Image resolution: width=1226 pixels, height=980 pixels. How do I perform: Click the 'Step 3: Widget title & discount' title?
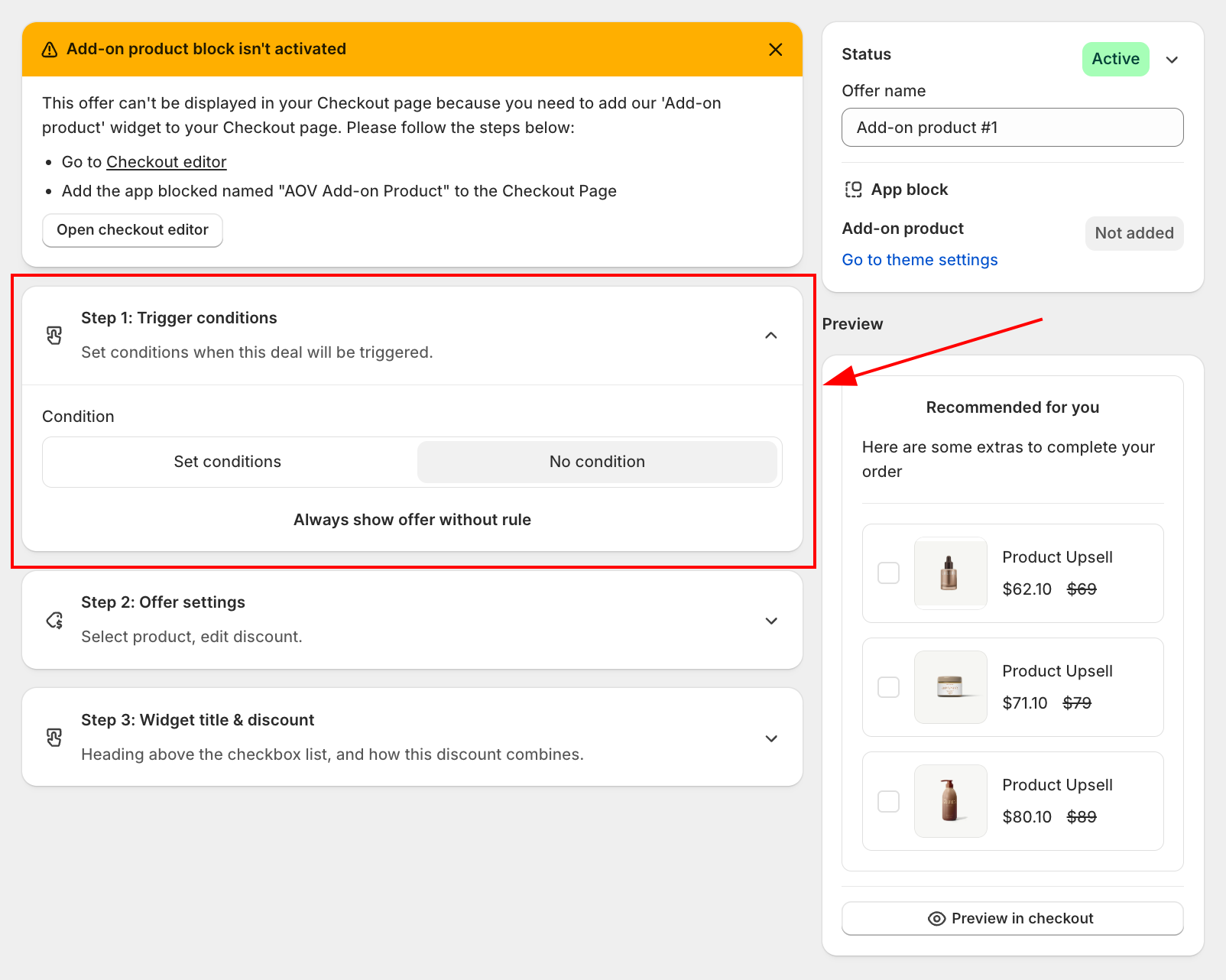pyautogui.click(x=198, y=720)
